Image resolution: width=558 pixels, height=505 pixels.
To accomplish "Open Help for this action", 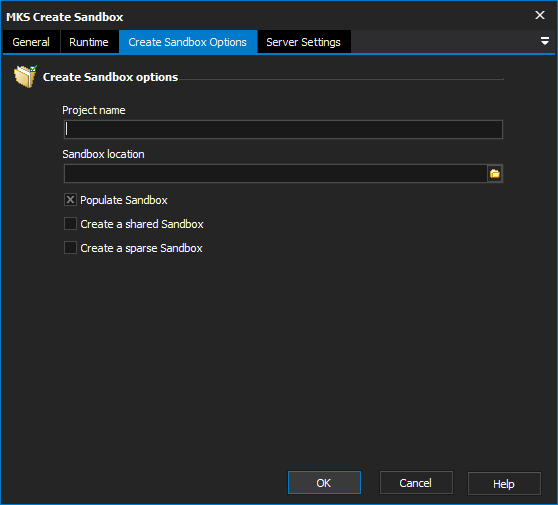I will point(504,483).
